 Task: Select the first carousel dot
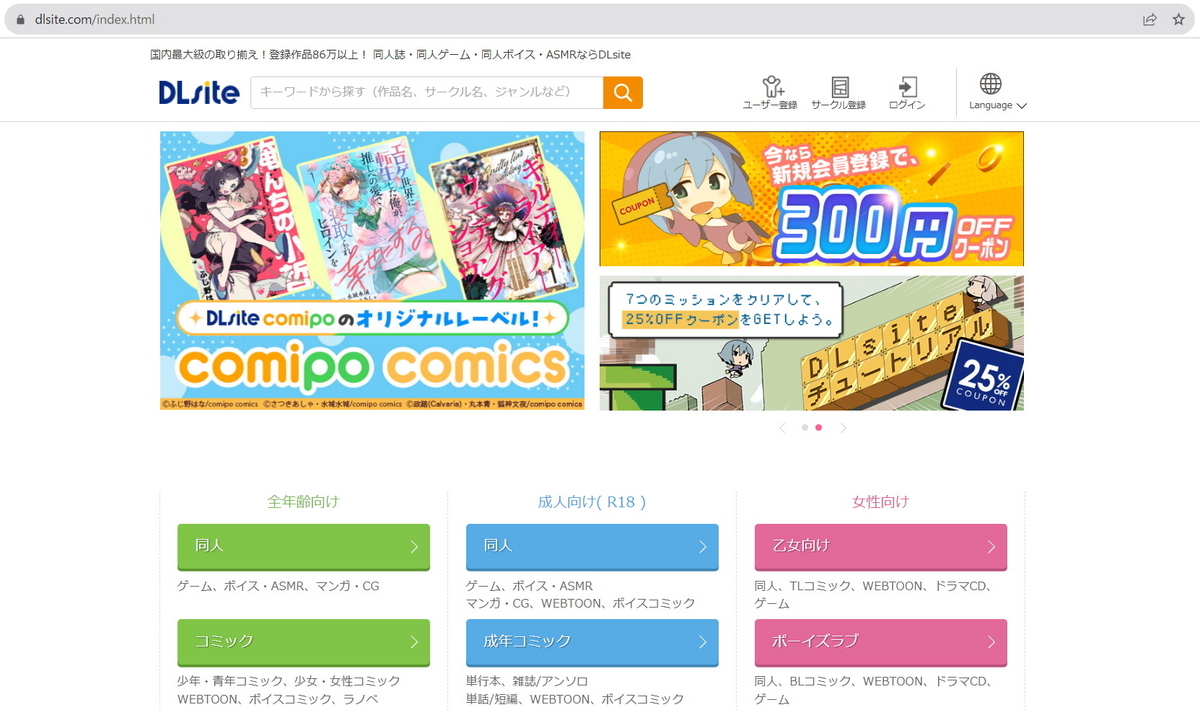pos(805,428)
